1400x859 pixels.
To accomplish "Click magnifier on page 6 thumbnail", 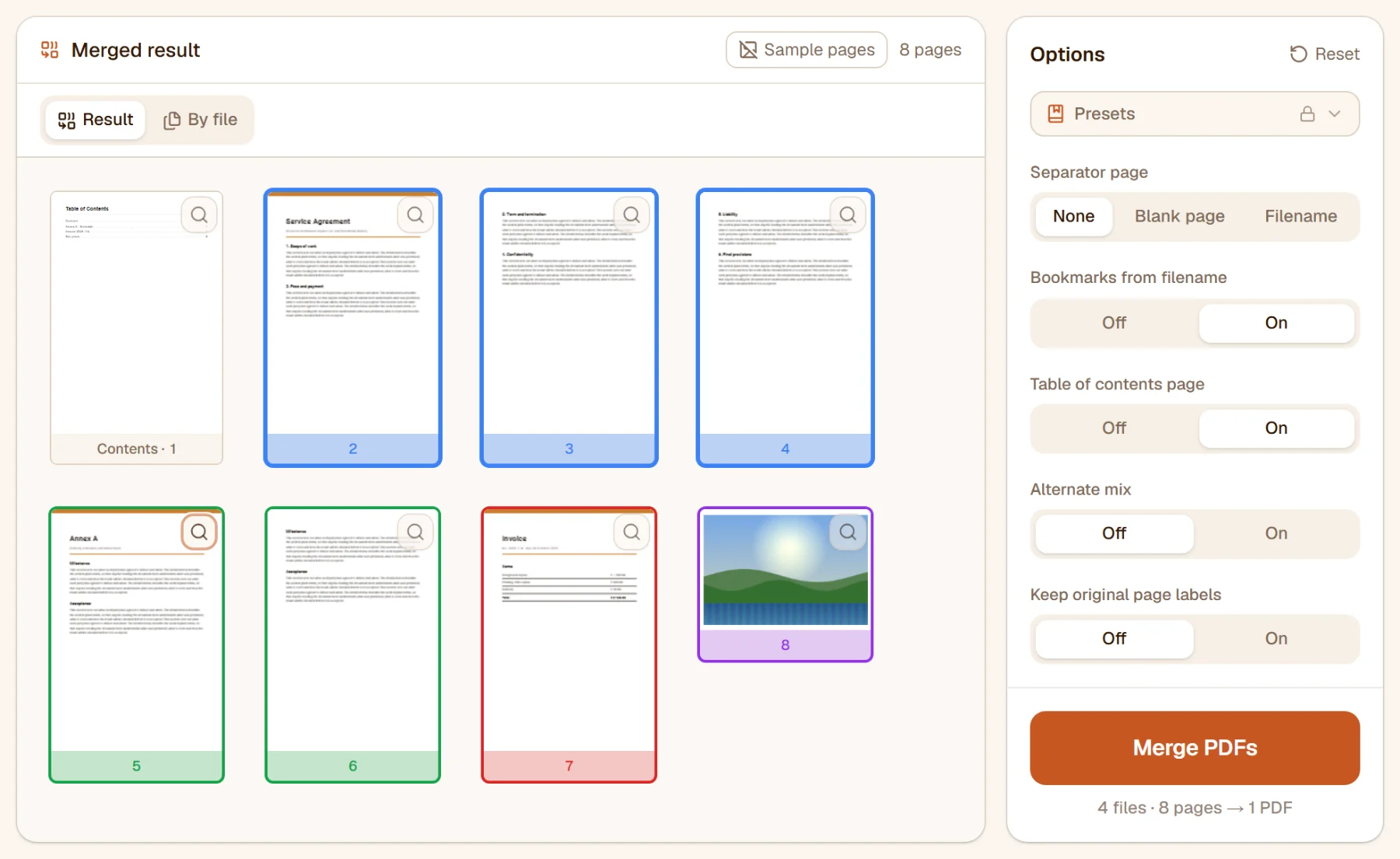I will [x=415, y=532].
